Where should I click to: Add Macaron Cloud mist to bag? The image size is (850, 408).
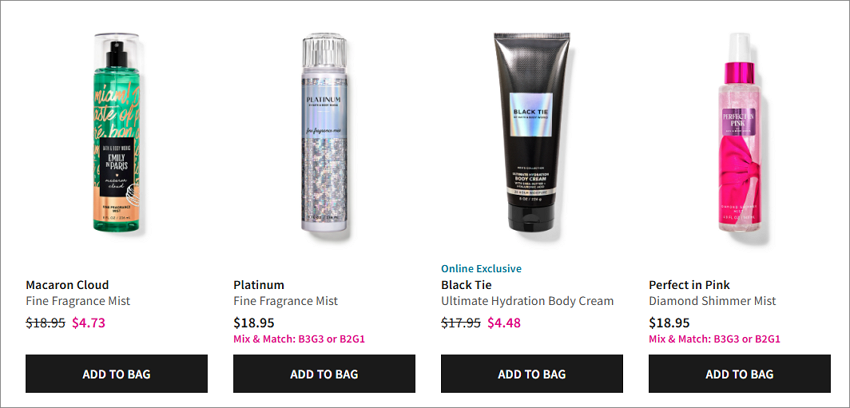point(117,374)
